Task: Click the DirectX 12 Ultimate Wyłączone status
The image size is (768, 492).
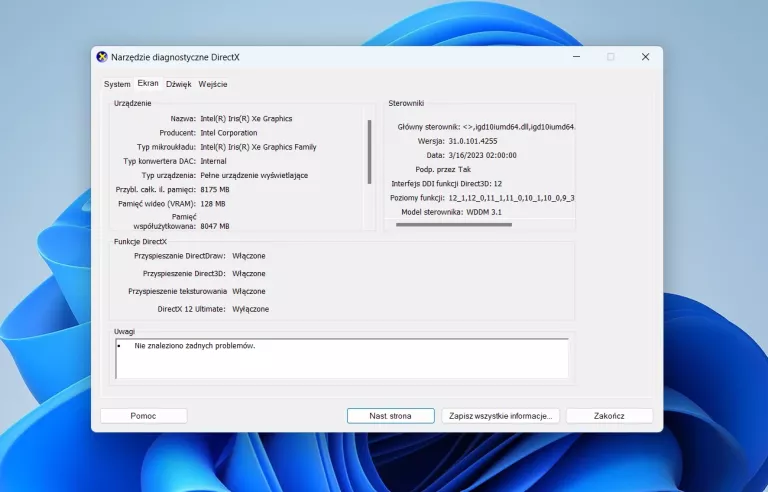Action: click(251, 309)
